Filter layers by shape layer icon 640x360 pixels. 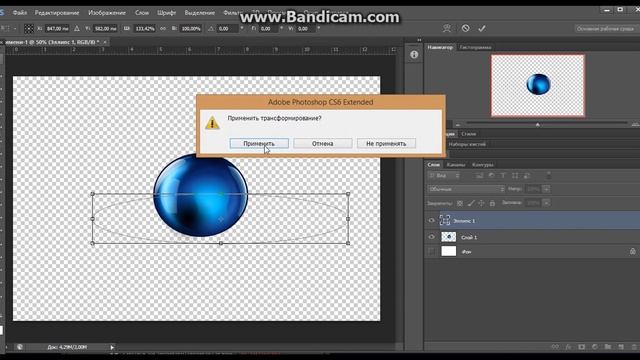click(x=515, y=176)
